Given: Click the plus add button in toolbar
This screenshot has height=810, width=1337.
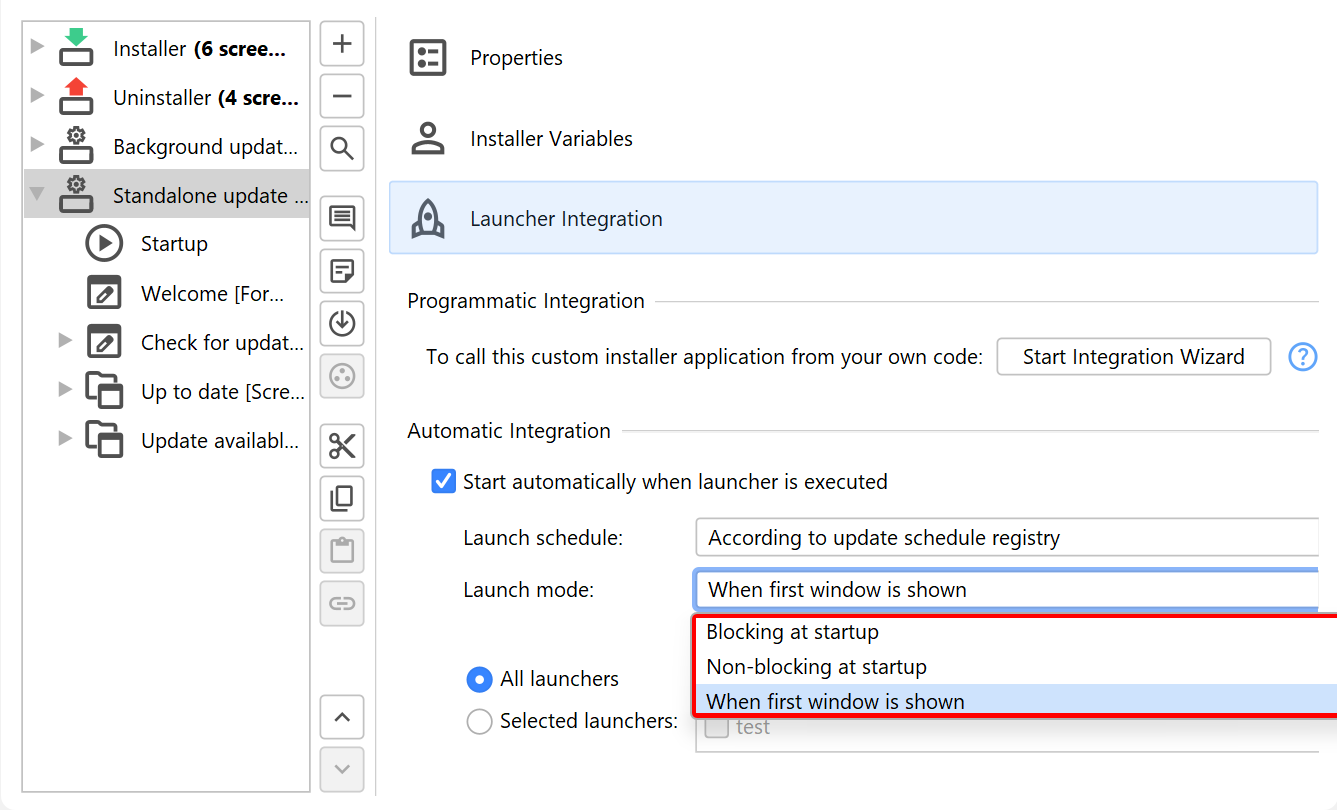Looking at the screenshot, I should click(342, 44).
